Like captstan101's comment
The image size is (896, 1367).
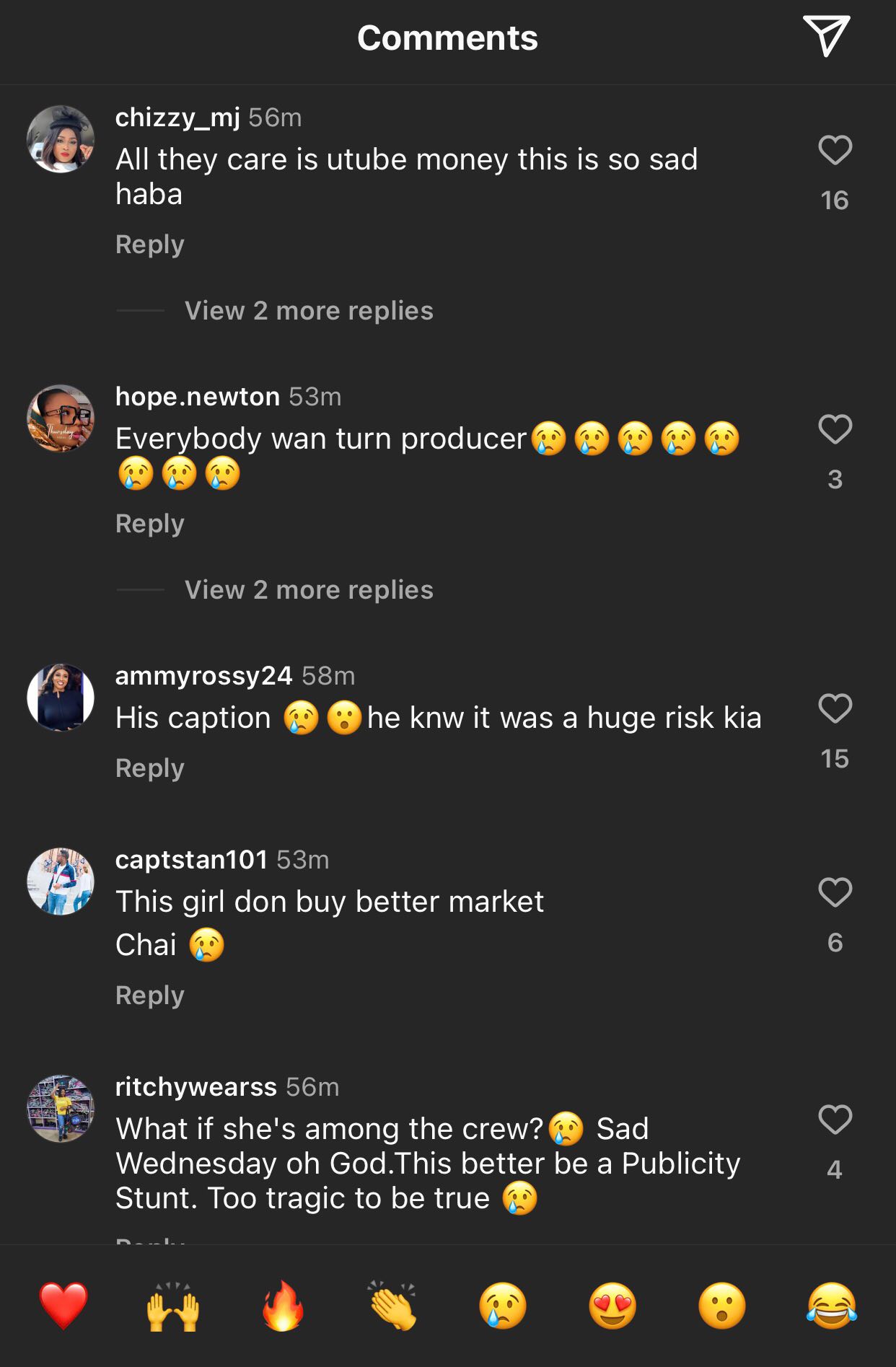[x=835, y=892]
